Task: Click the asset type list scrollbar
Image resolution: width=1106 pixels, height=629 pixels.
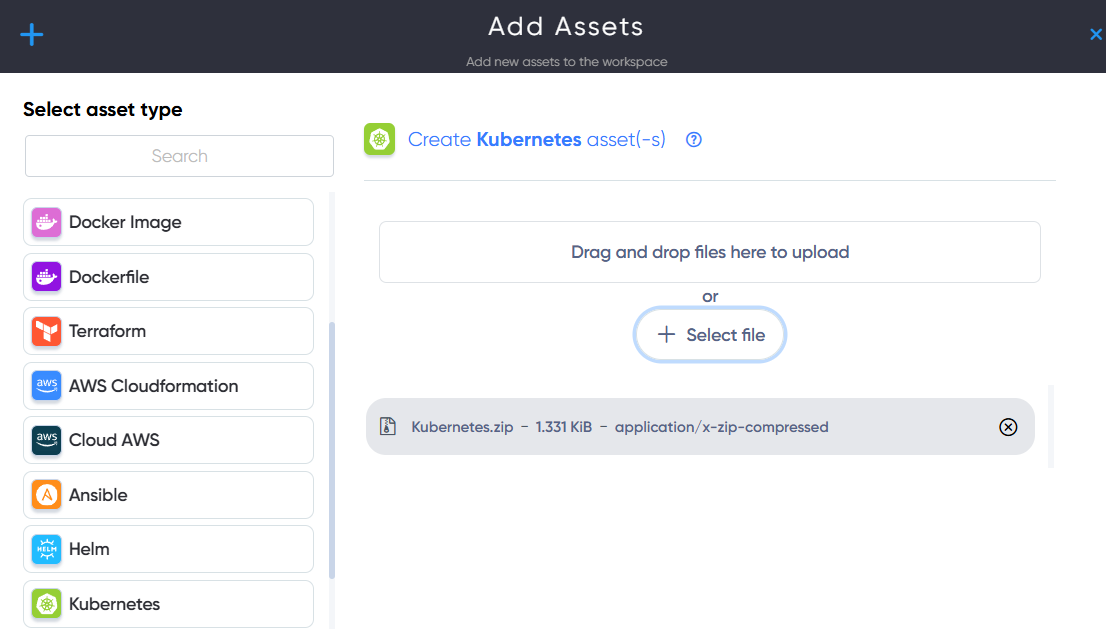Action: click(332, 450)
